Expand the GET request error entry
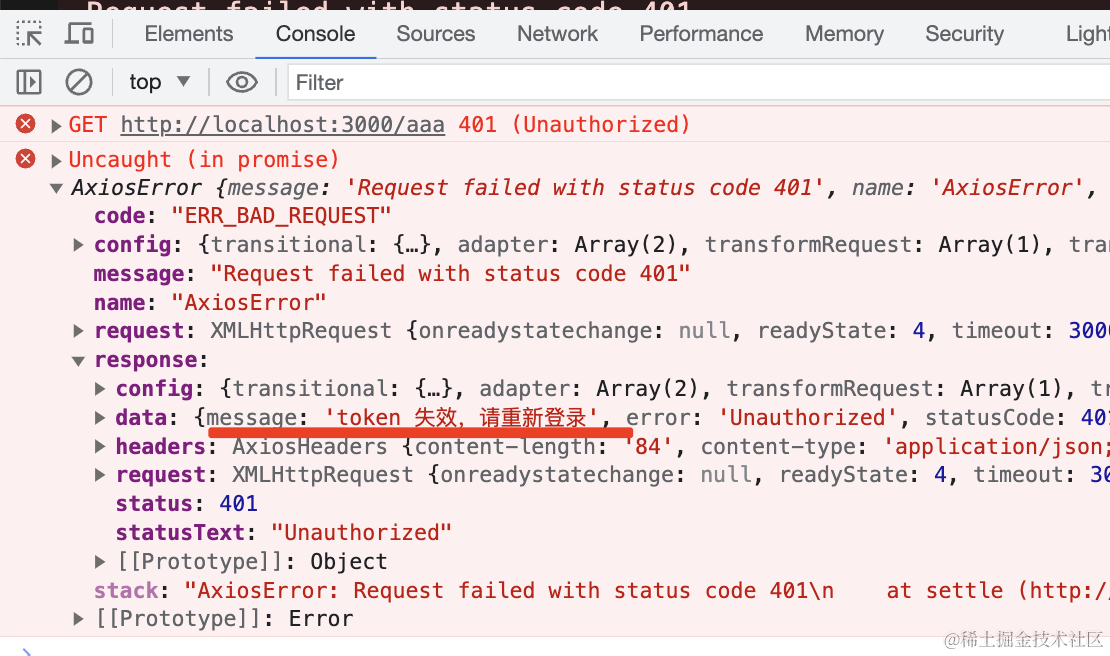Viewport: 1110px width, 656px height. click(56, 126)
